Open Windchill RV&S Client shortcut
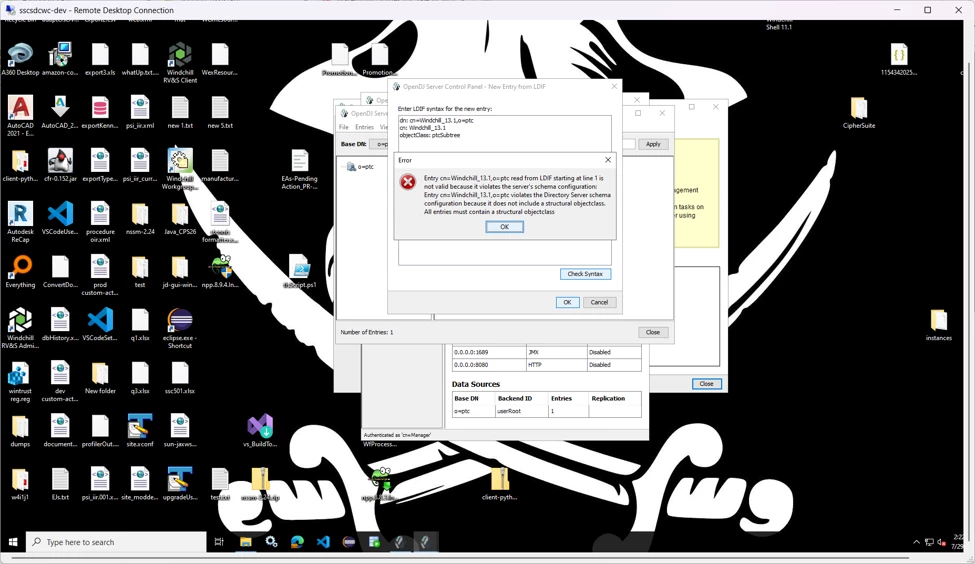The width and height of the screenshot is (975, 564). tap(180, 63)
